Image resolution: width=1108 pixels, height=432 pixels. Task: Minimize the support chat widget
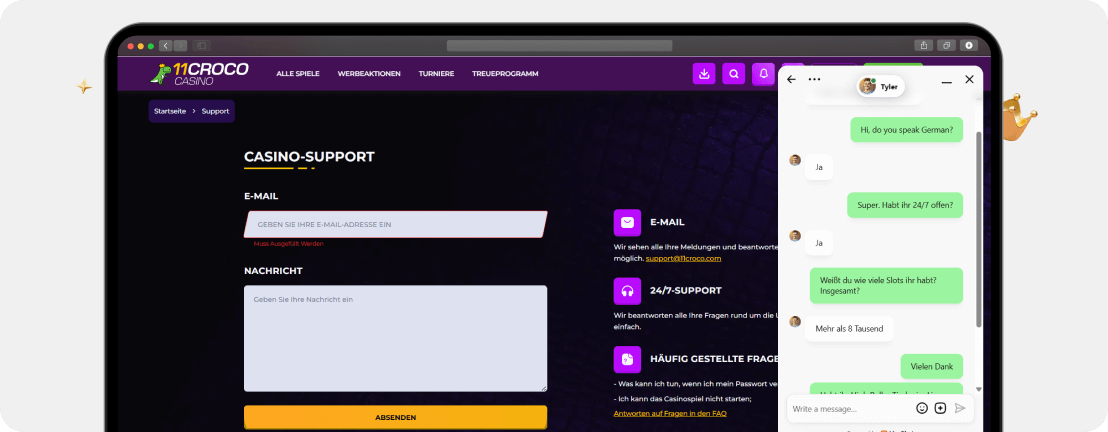point(947,80)
